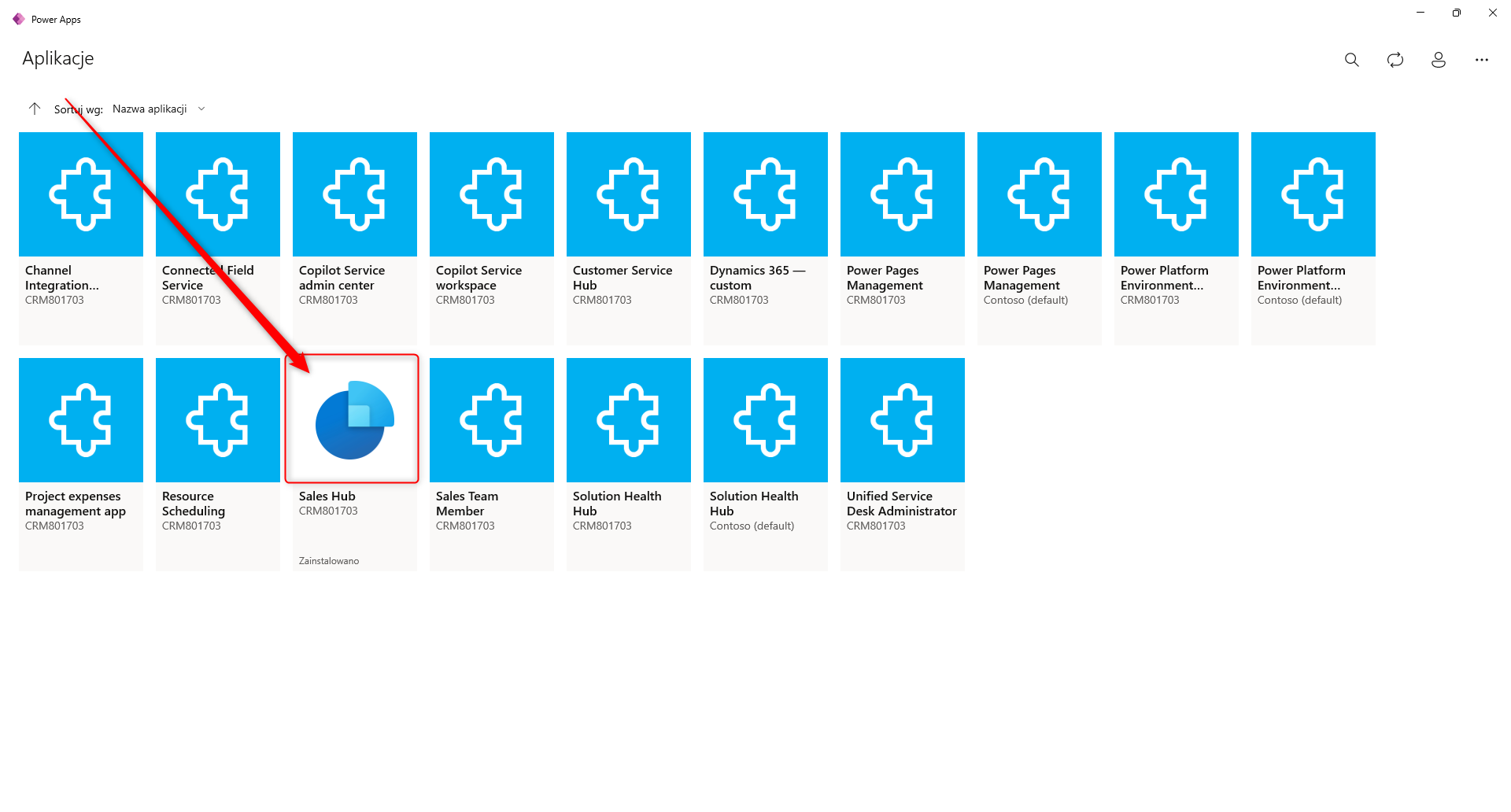Click the search magnifier icon

pos(1351,60)
